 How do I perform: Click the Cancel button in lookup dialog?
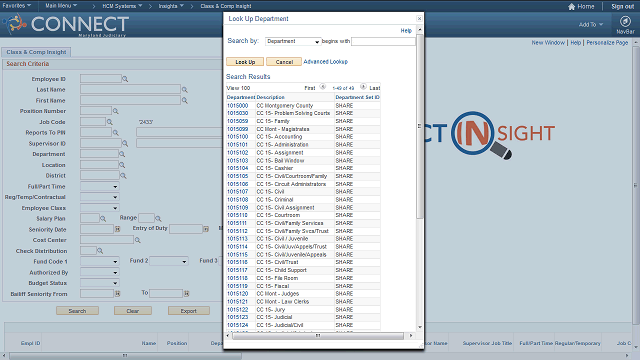point(284,62)
